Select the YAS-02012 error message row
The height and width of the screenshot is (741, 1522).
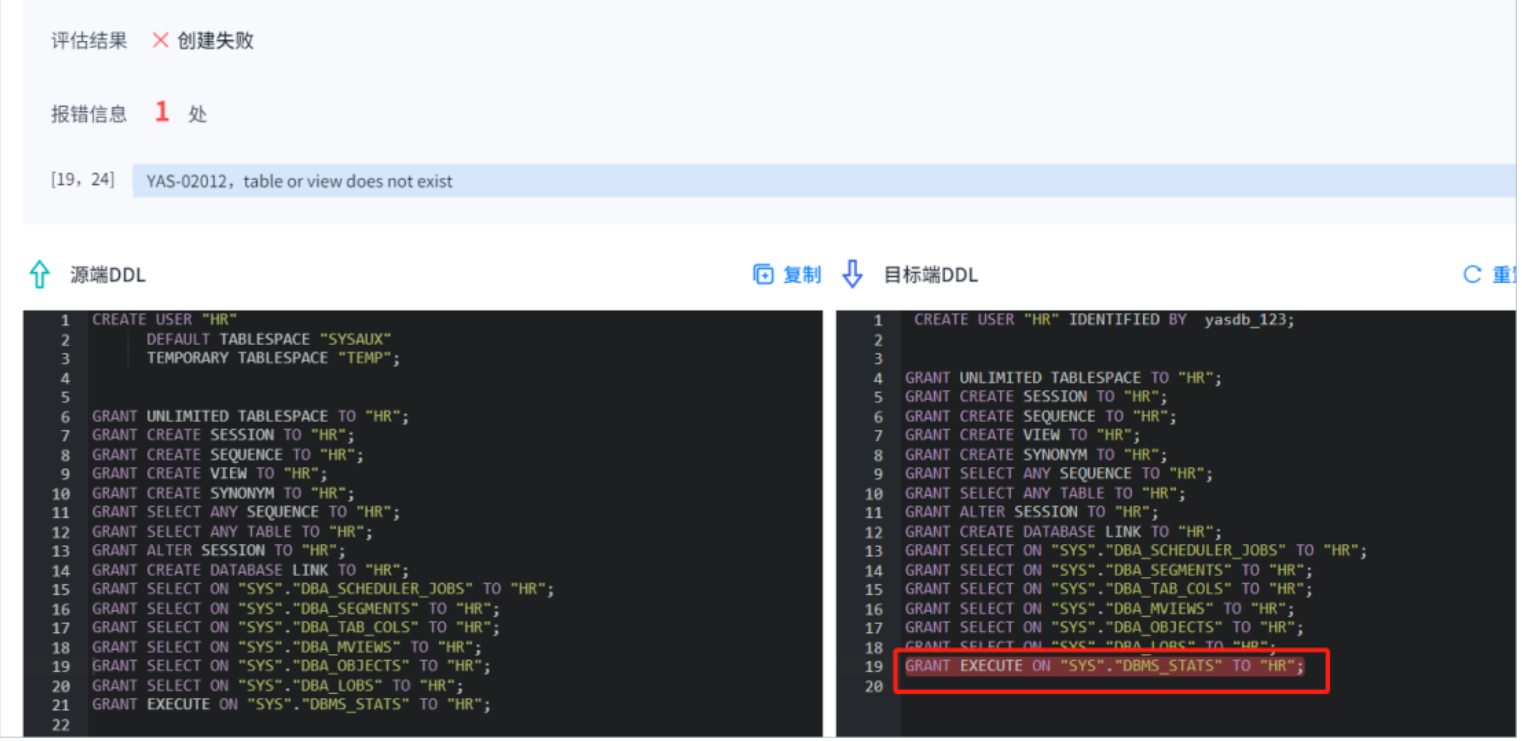coord(824,181)
